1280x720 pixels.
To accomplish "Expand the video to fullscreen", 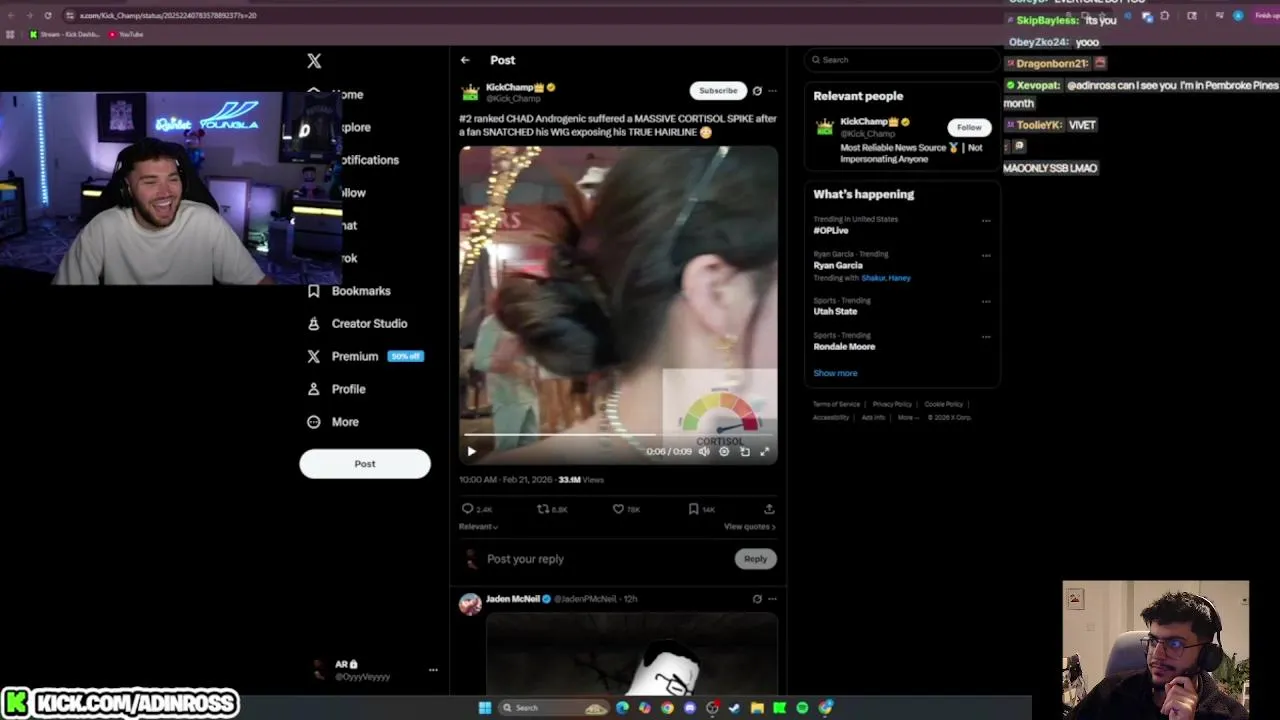I will 765,452.
